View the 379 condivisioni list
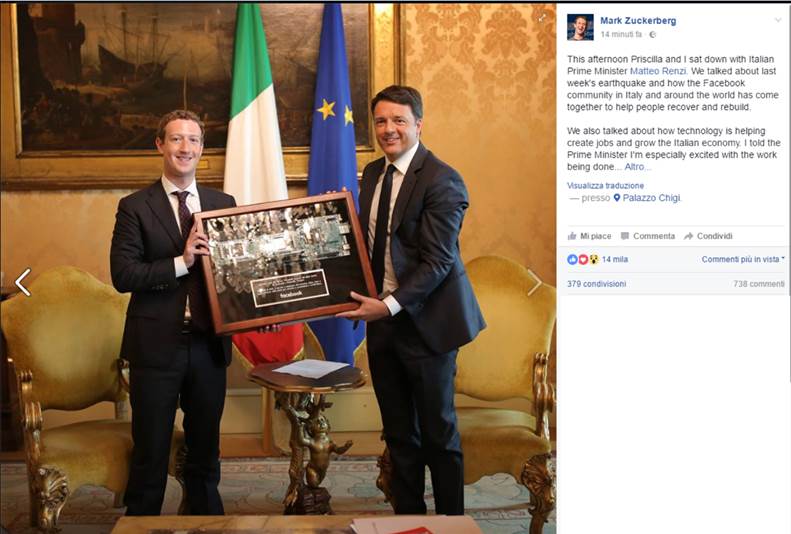The height and width of the screenshot is (534, 791). coord(596,284)
